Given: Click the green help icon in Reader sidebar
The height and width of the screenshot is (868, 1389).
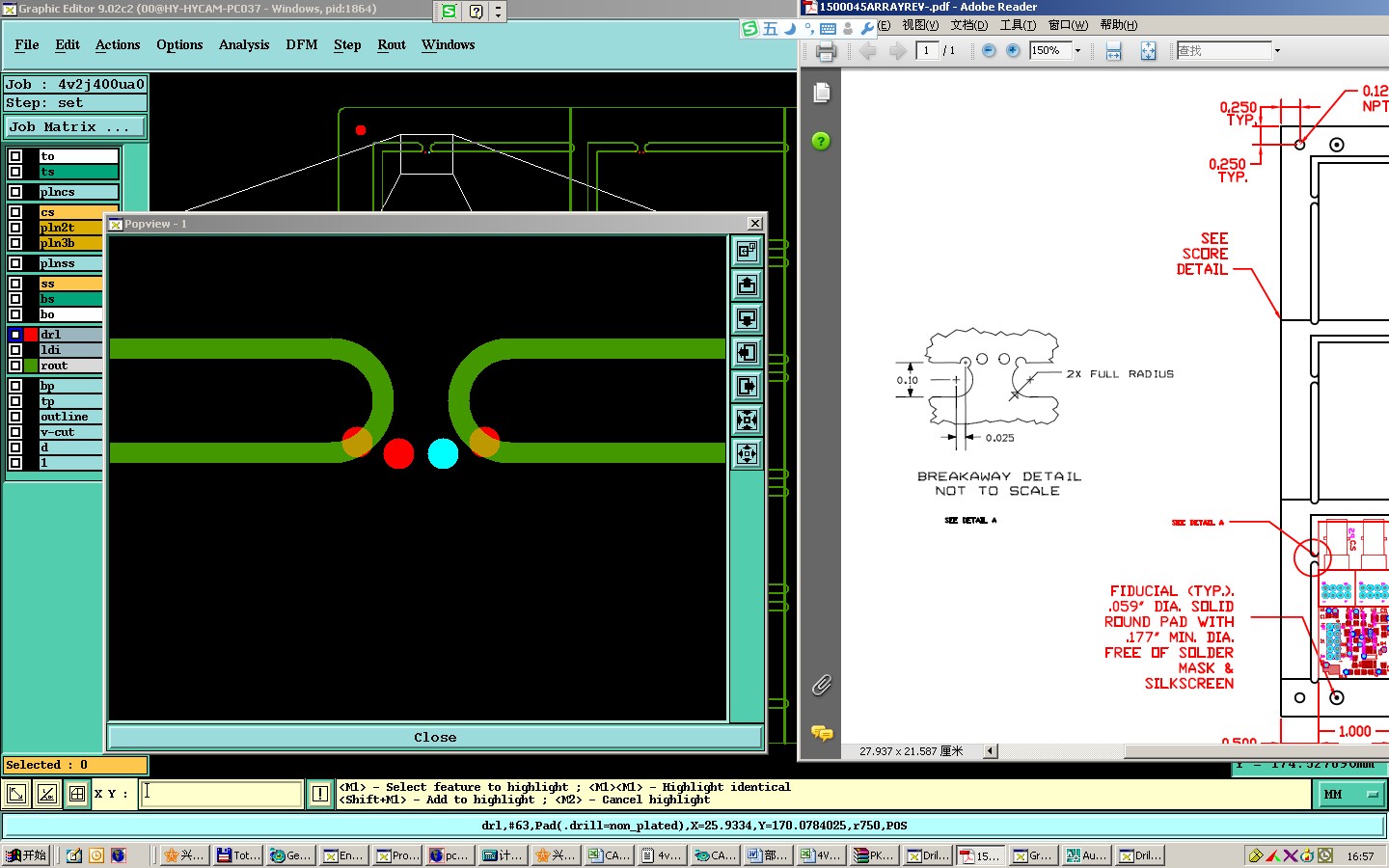Looking at the screenshot, I should (821, 141).
